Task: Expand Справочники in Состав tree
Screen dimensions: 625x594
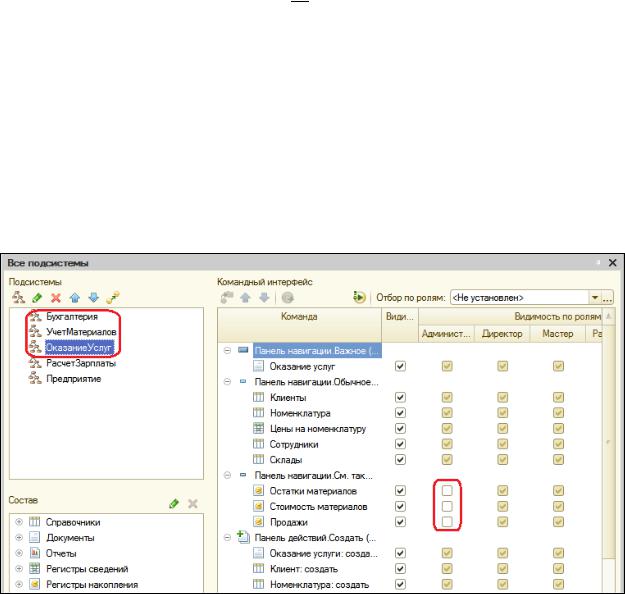Action: click(19, 522)
